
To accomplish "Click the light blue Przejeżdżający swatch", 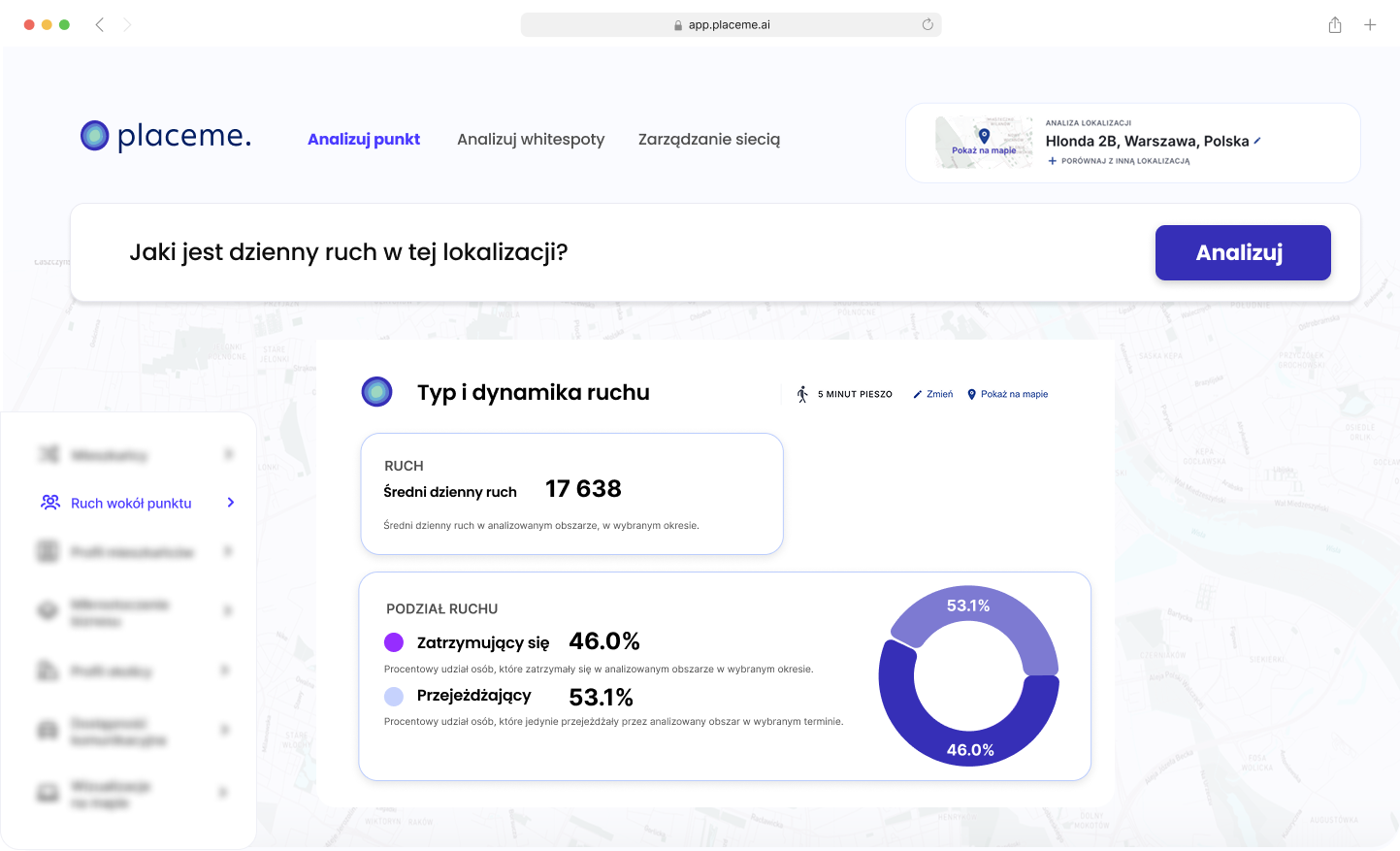I will click(394, 696).
